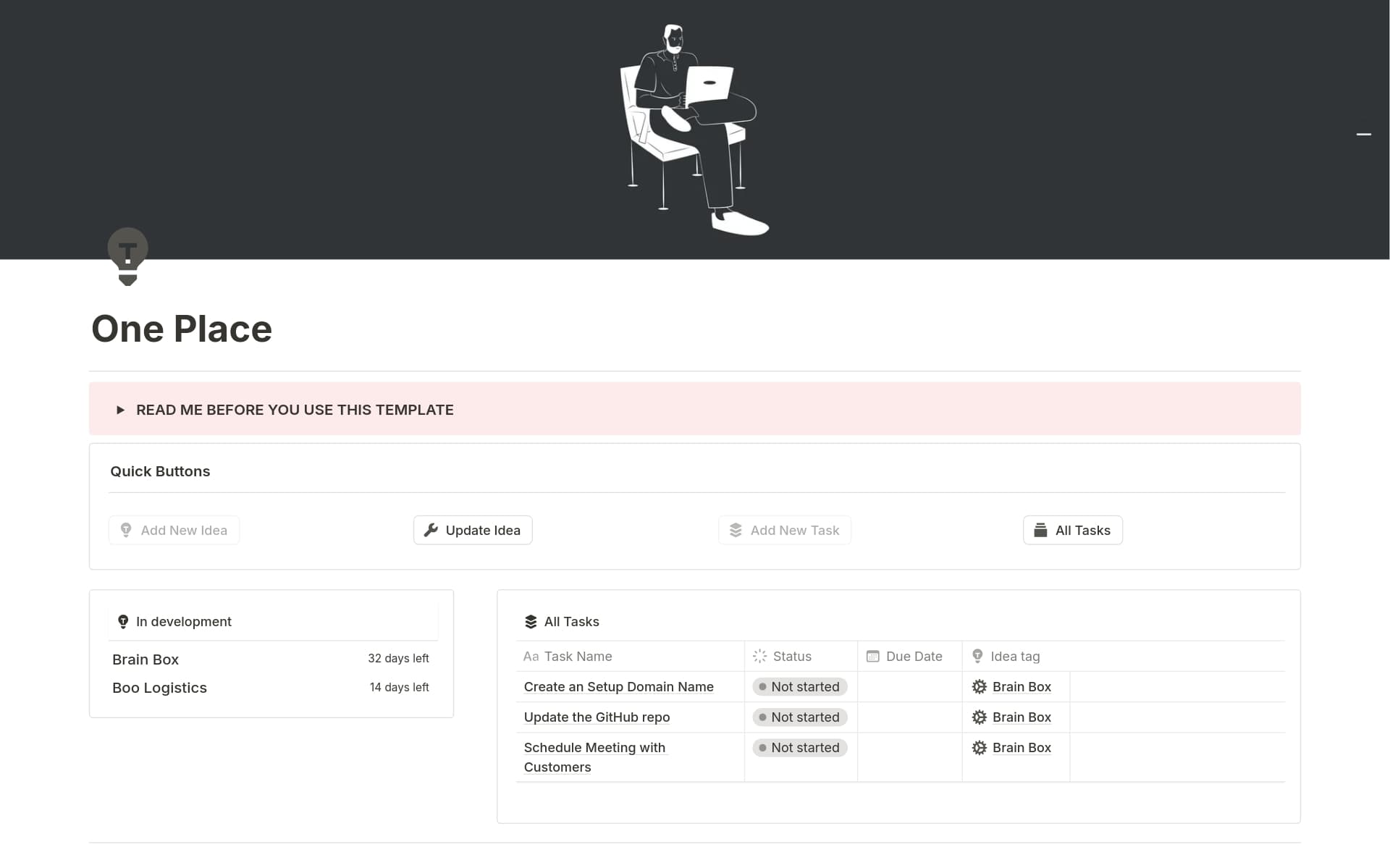Click the "One Place" page title text
Viewport: 1390px width, 868px height.
(182, 329)
